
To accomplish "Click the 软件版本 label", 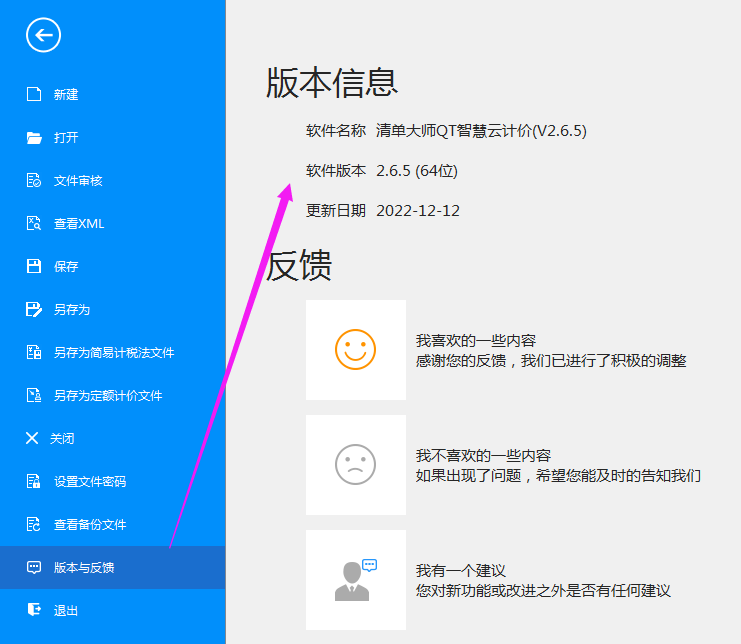I will click(336, 171).
